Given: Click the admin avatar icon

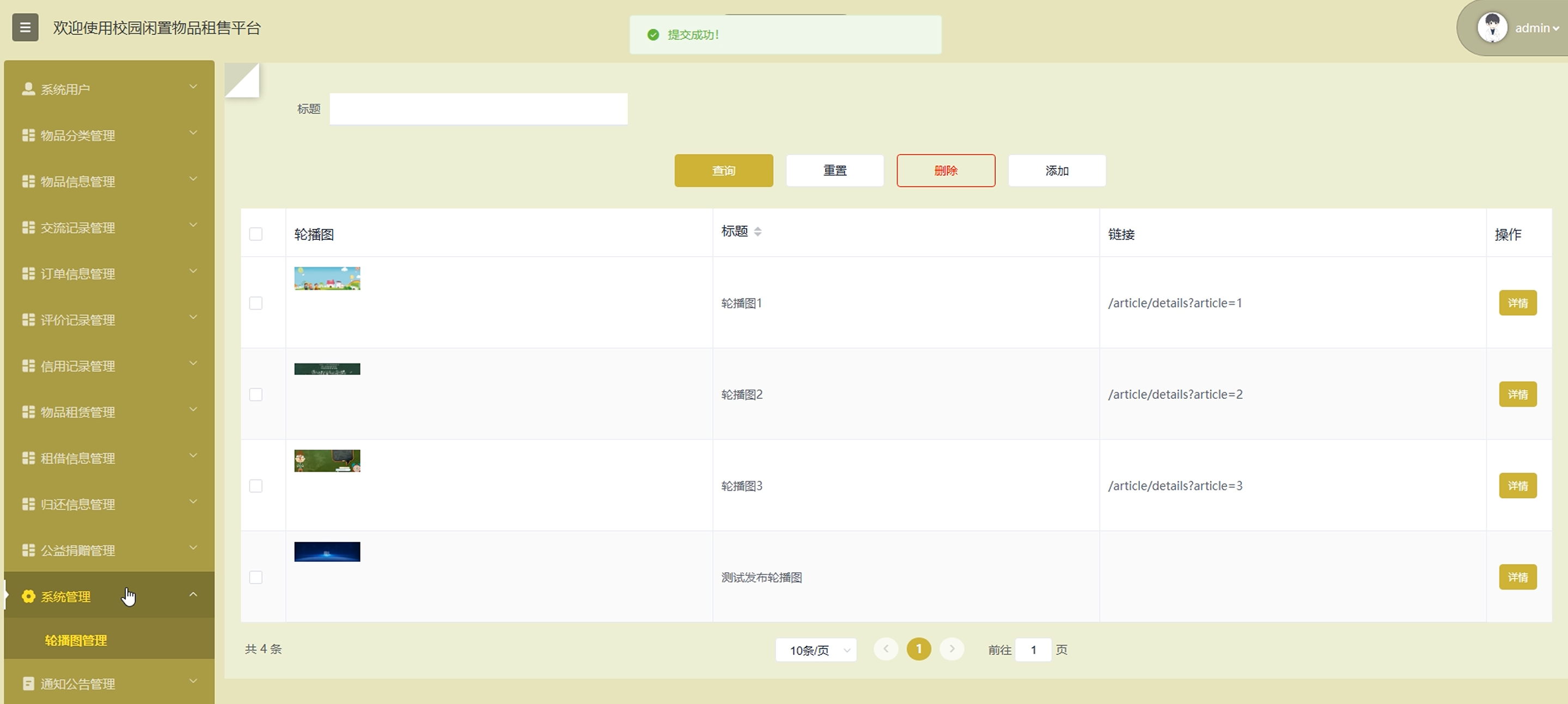Looking at the screenshot, I should coord(1492,27).
